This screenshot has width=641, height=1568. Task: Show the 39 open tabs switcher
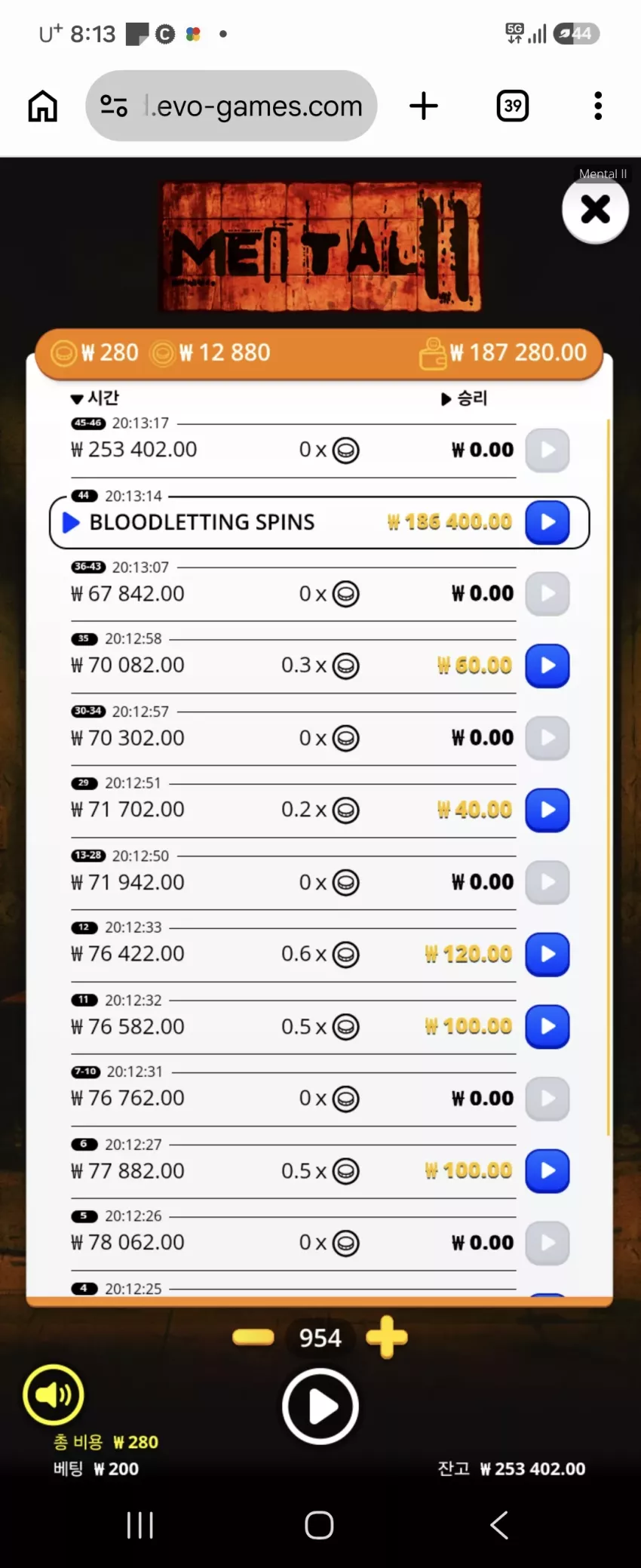[513, 106]
